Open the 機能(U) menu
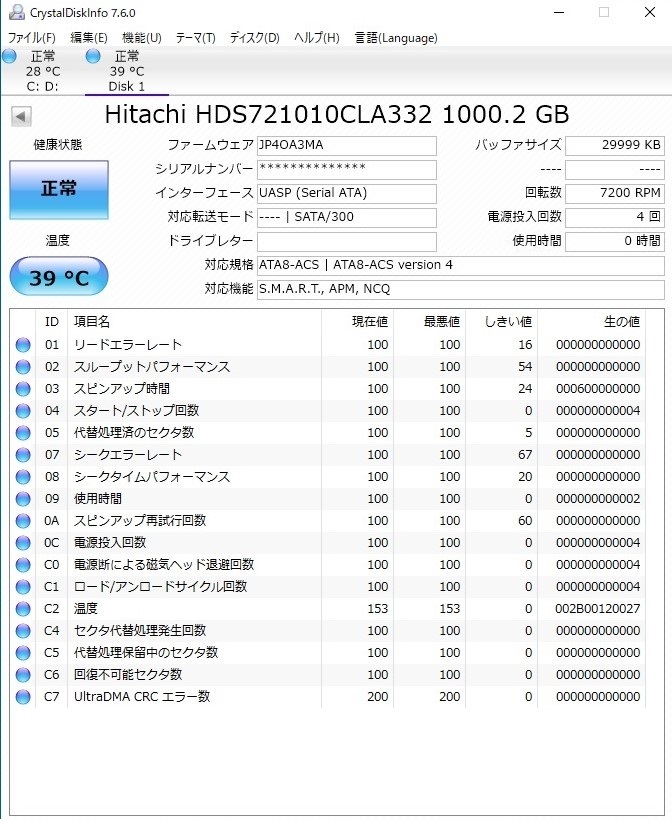The width and height of the screenshot is (672, 819). coord(142,38)
